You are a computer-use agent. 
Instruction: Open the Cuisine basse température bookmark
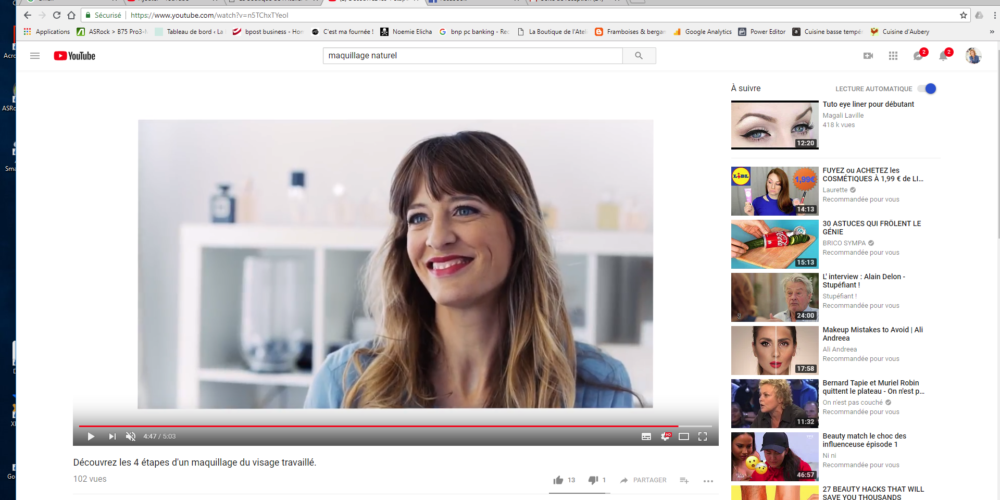(828, 31)
